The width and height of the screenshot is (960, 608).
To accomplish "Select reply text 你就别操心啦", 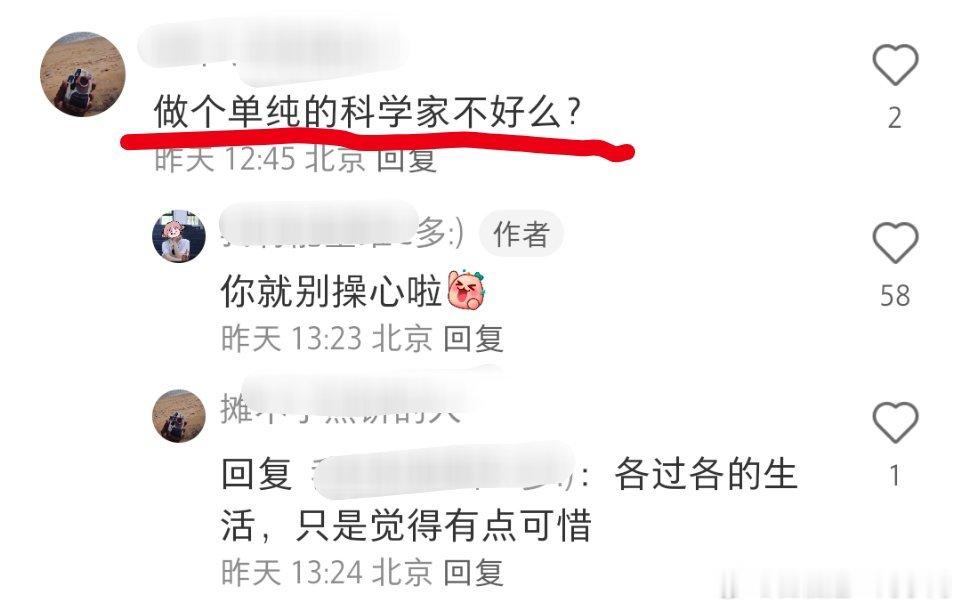I will (331, 290).
